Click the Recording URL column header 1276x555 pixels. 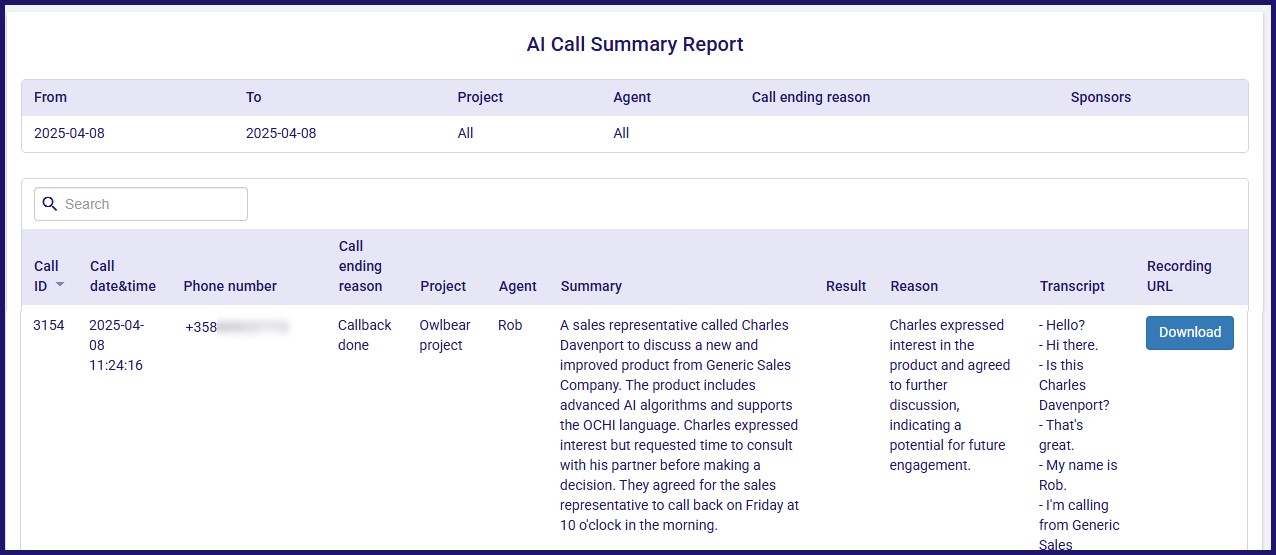coord(1179,276)
